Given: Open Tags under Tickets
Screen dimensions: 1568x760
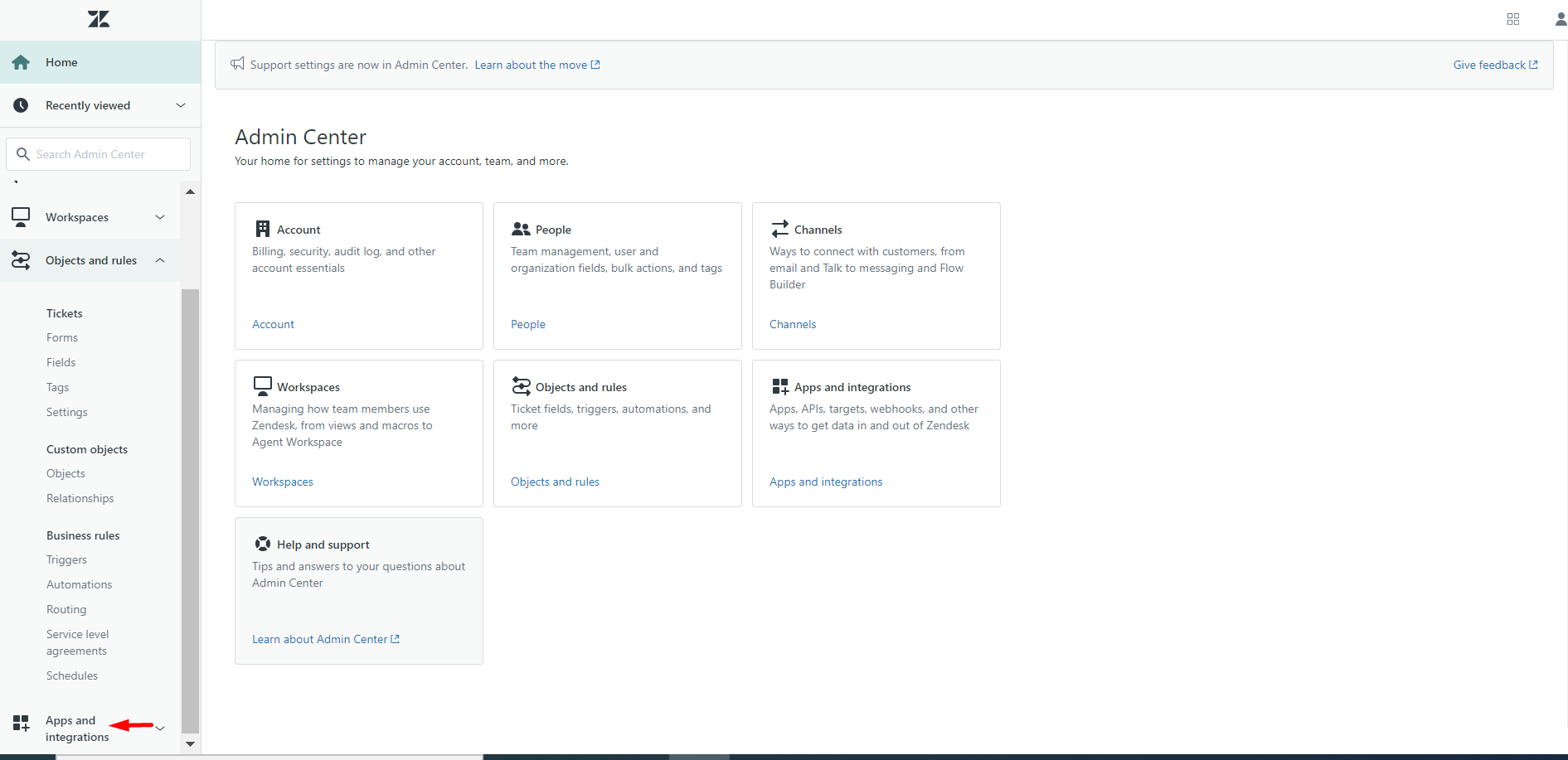Looking at the screenshot, I should (x=58, y=387).
